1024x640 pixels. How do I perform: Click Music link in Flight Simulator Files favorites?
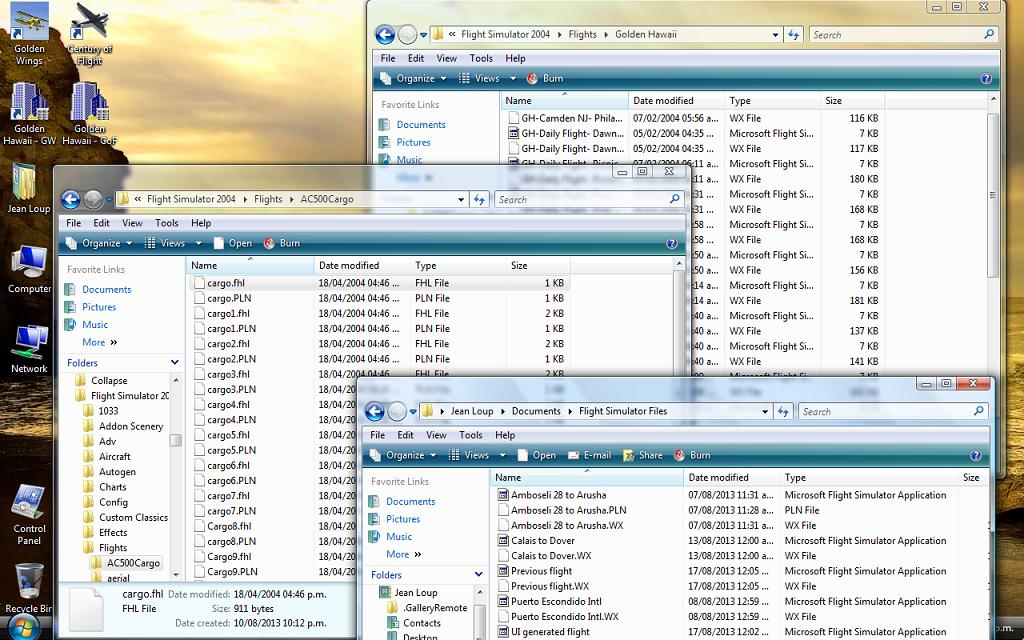click(x=399, y=537)
